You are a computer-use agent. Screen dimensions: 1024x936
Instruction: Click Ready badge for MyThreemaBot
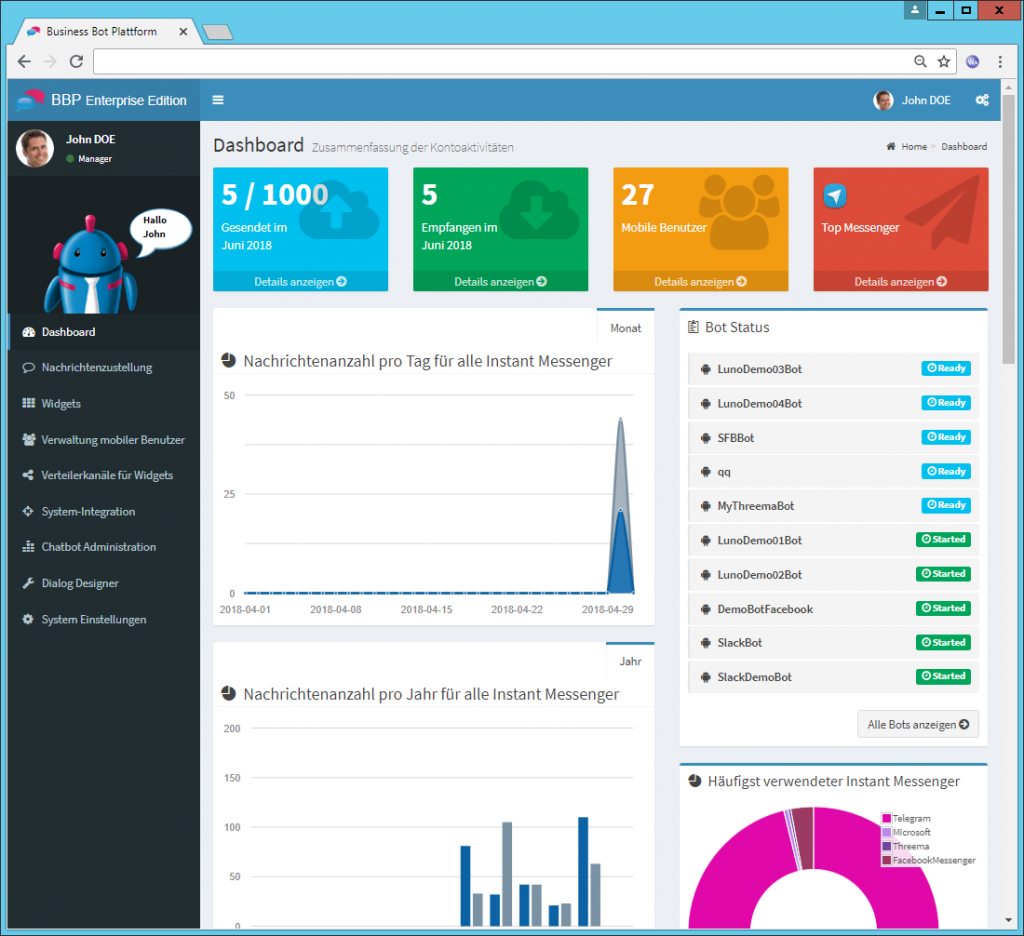coord(946,506)
